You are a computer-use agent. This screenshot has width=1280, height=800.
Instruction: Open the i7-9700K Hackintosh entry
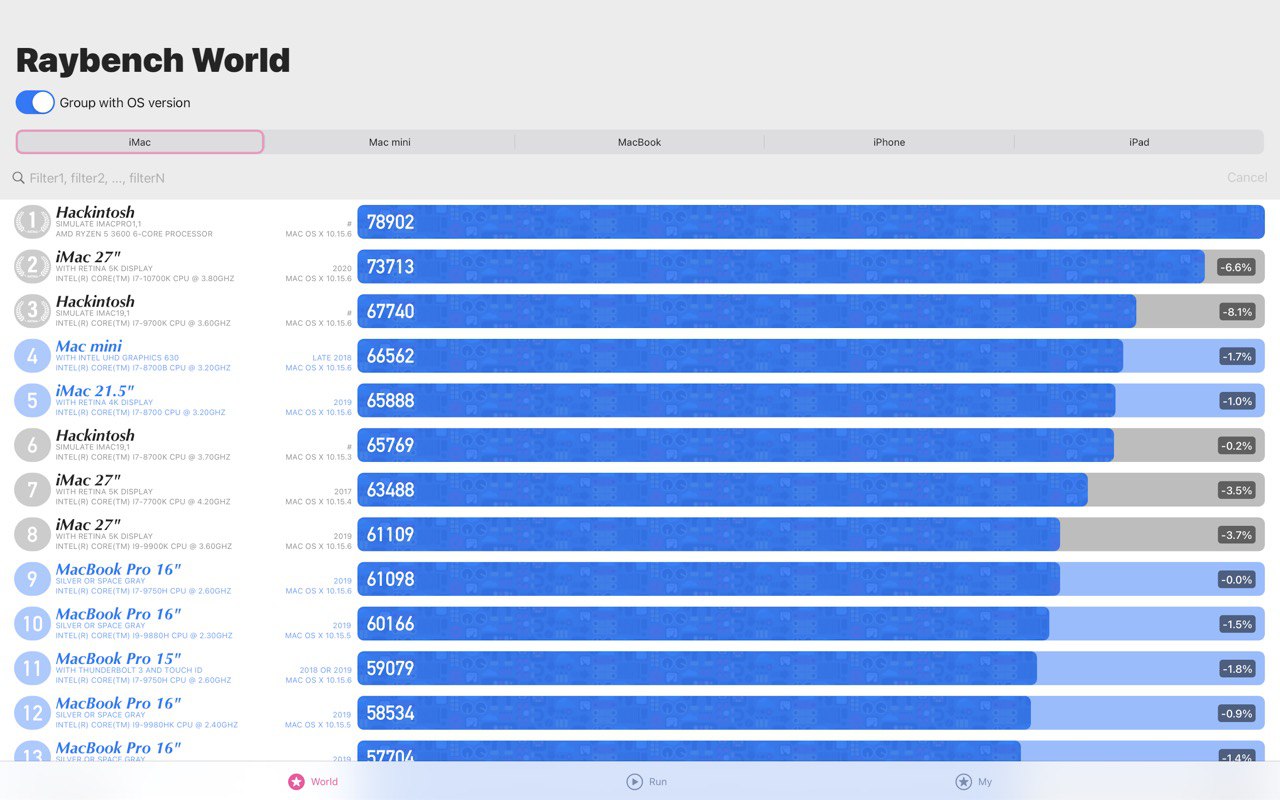point(95,301)
